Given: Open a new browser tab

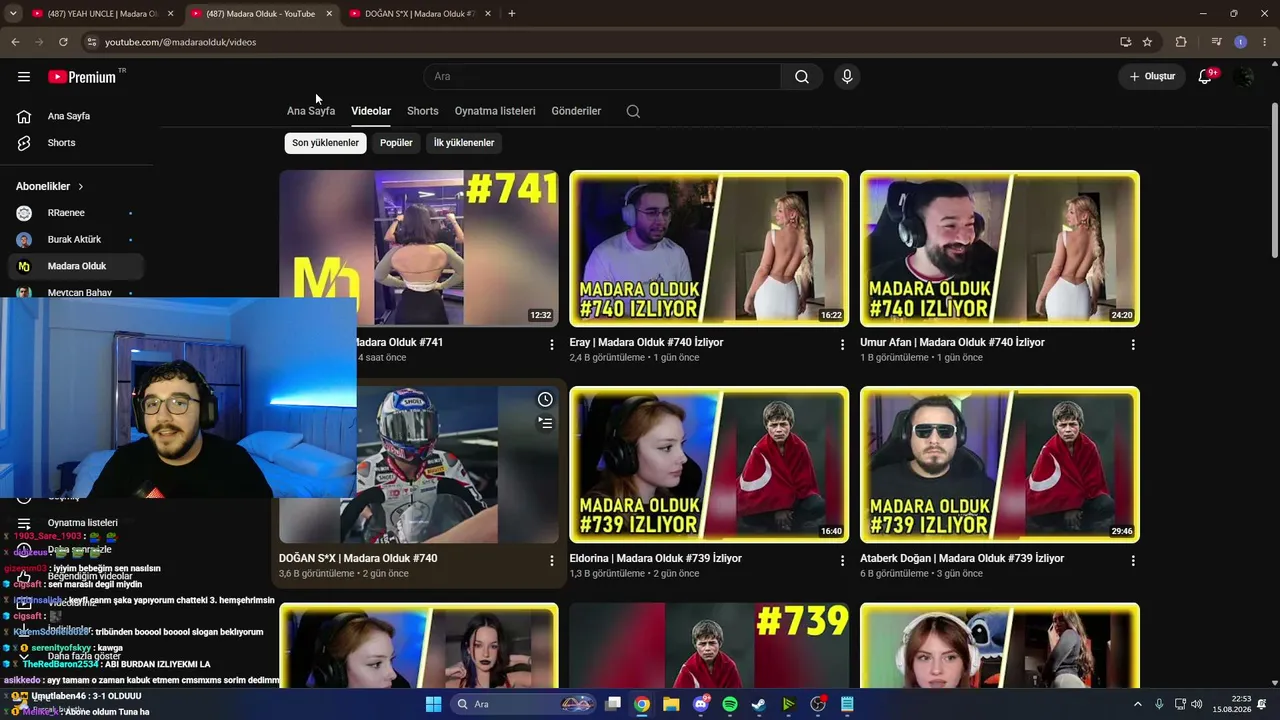Looking at the screenshot, I should click(x=512, y=14).
